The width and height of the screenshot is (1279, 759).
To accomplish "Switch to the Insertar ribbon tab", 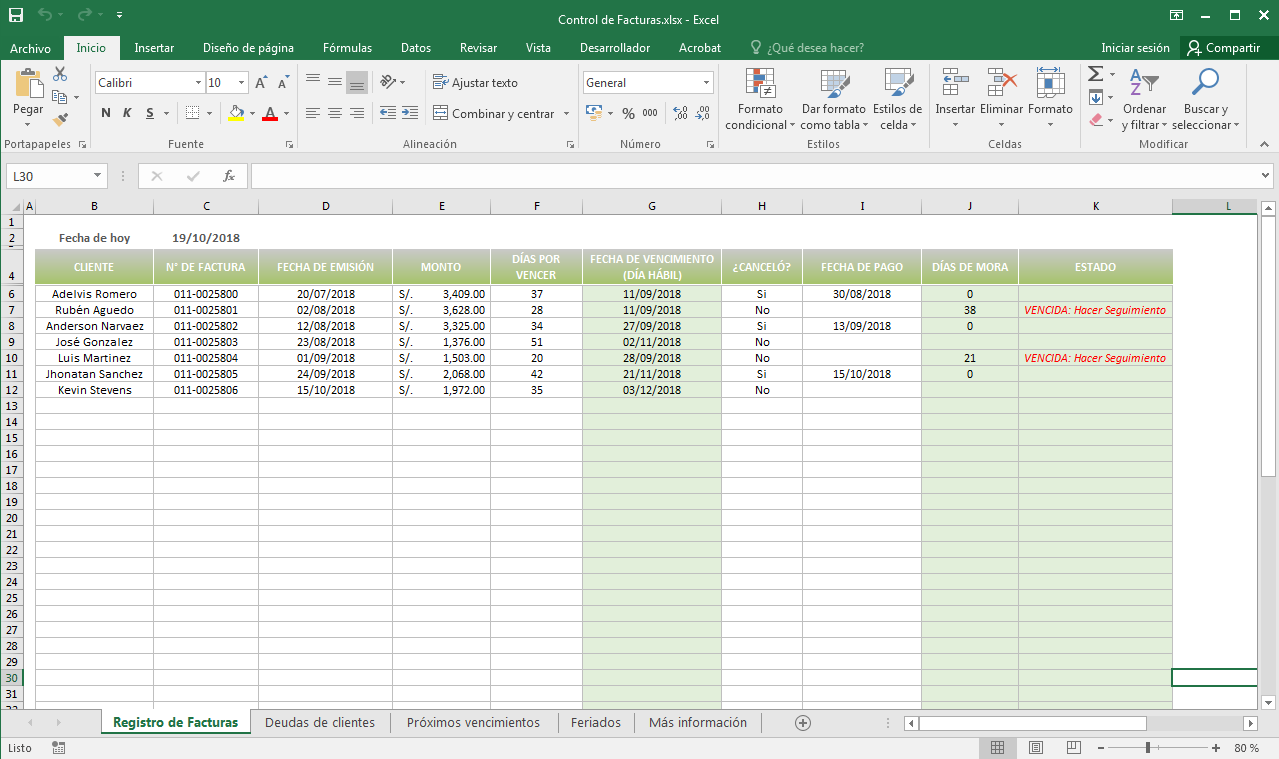I will tap(154, 48).
